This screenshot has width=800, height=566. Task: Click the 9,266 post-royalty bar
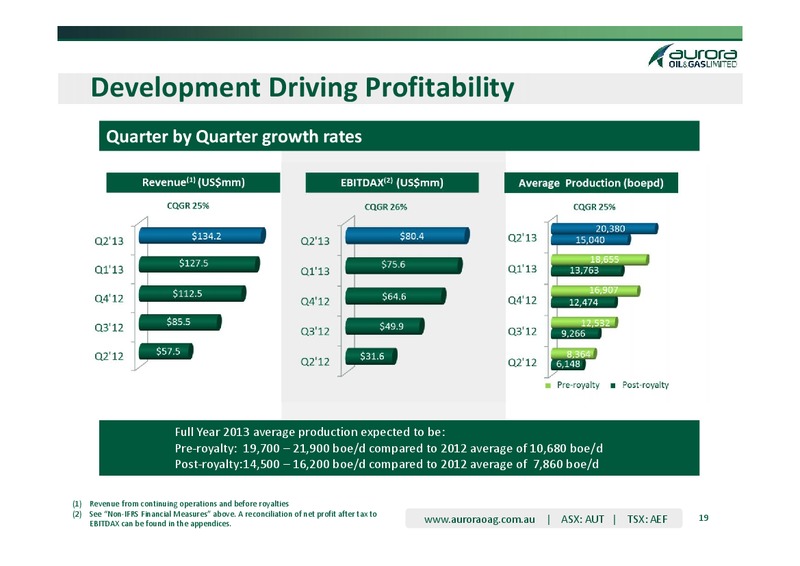click(576, 333)
